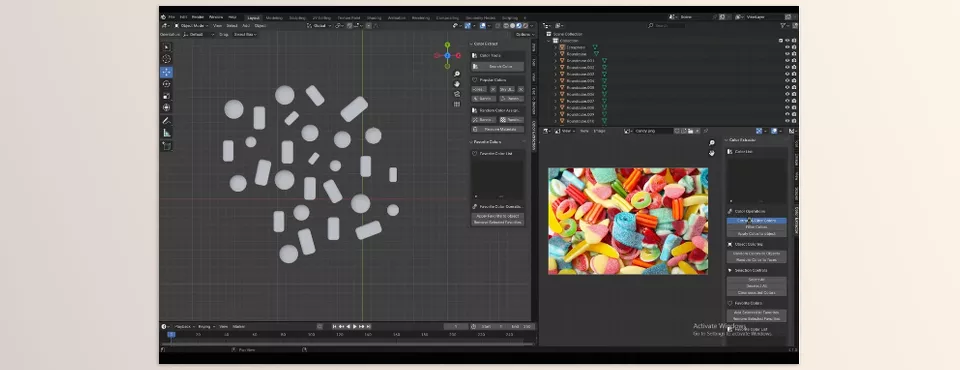The width and height of the screenshot is (960, 370).
Task: Open the Keying dropdown in timeline
Action: (206, 327)
